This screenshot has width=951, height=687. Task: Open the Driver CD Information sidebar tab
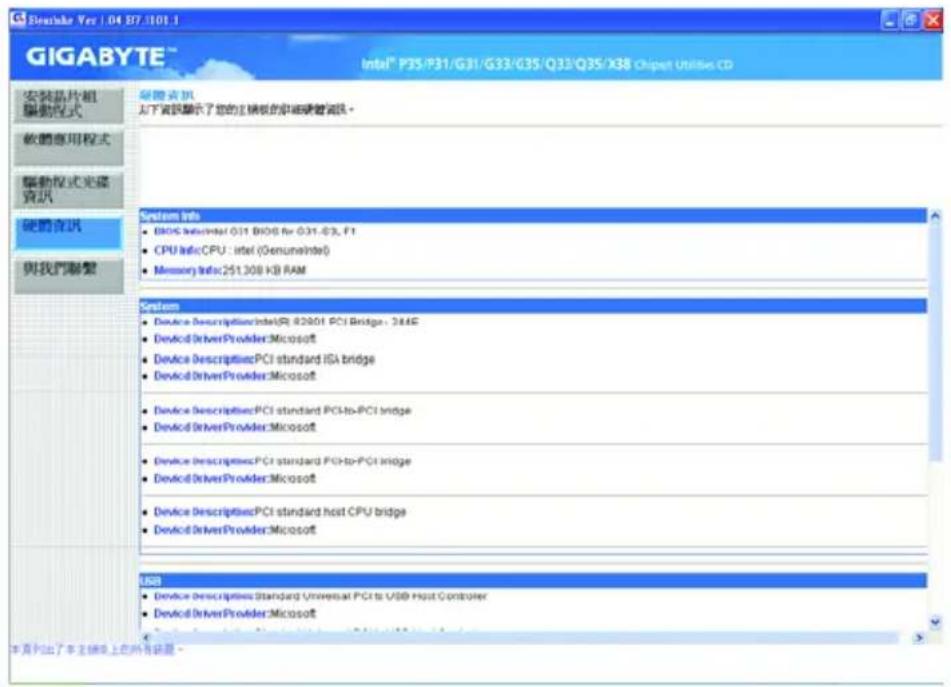69,190
